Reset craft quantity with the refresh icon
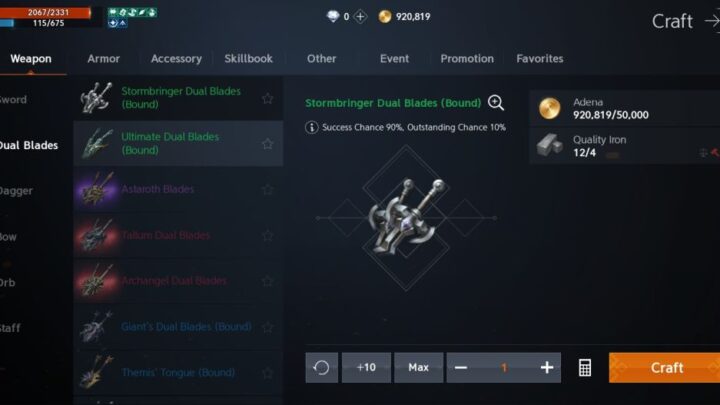The image size is (720, 405). [321, 367]
